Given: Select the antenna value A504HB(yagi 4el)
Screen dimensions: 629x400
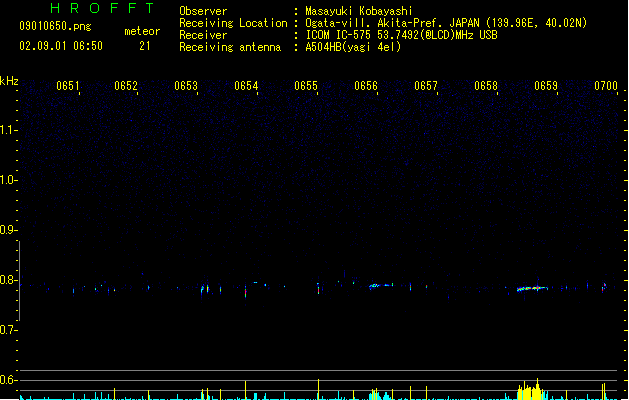Looking at the screenshot, I should (x=353, y=47).
